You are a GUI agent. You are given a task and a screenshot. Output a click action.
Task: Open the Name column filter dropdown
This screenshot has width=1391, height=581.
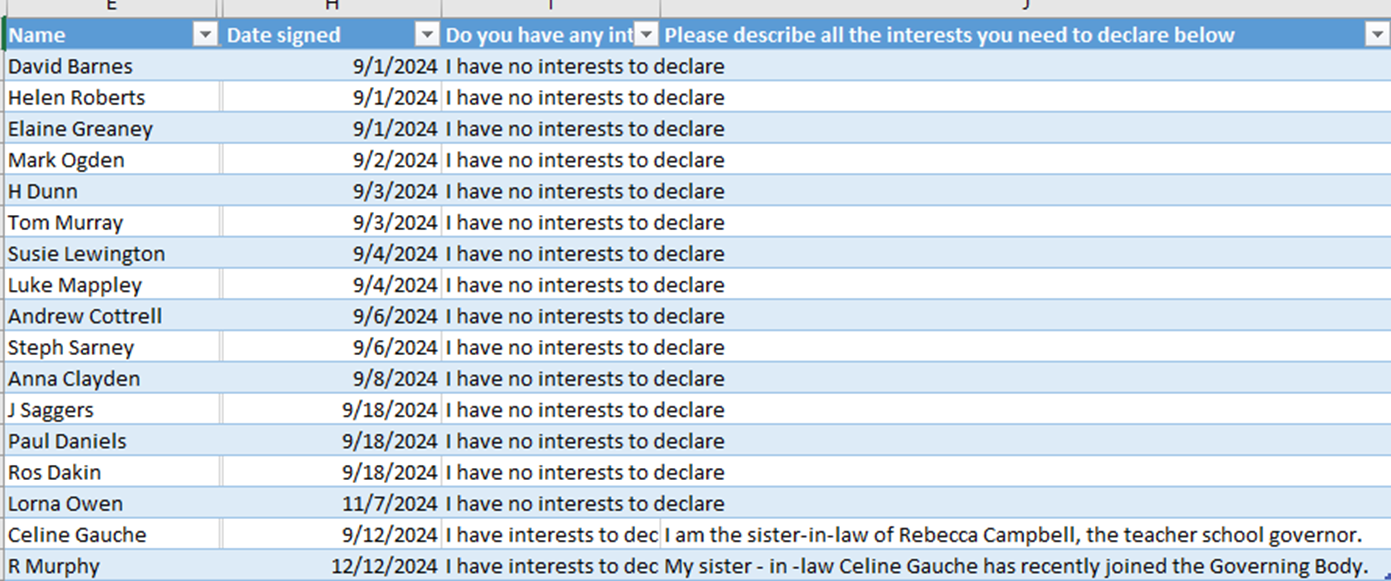click(205, 35)
